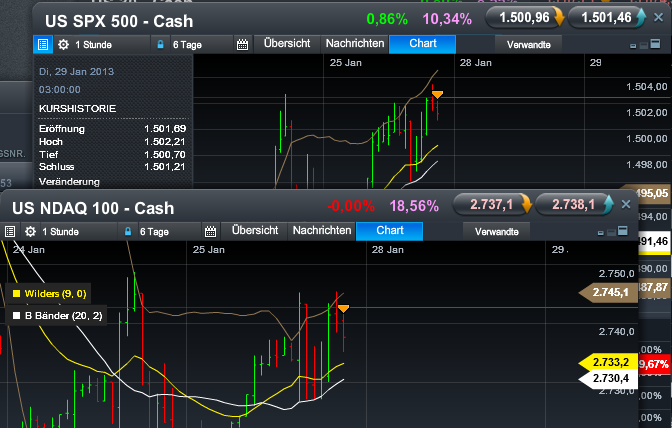Screen dimensions: 672x428
Task: Select Chart tab in SPX 500 window
Action: [x=423, y=44]
